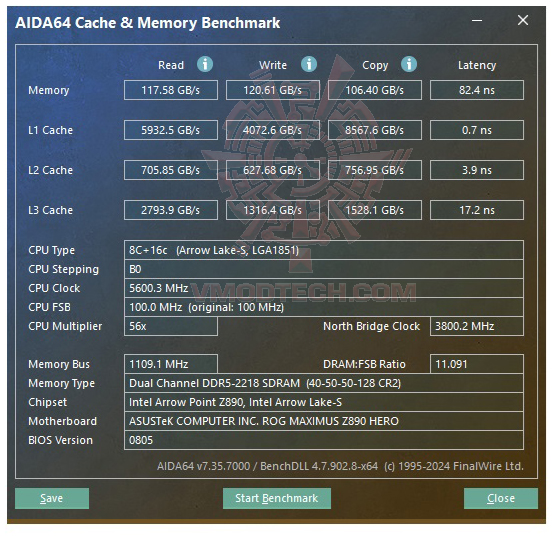Select Memory copy value 106.40 GB/s
This screenshot has height=538, width=556.
pos(375,90)
